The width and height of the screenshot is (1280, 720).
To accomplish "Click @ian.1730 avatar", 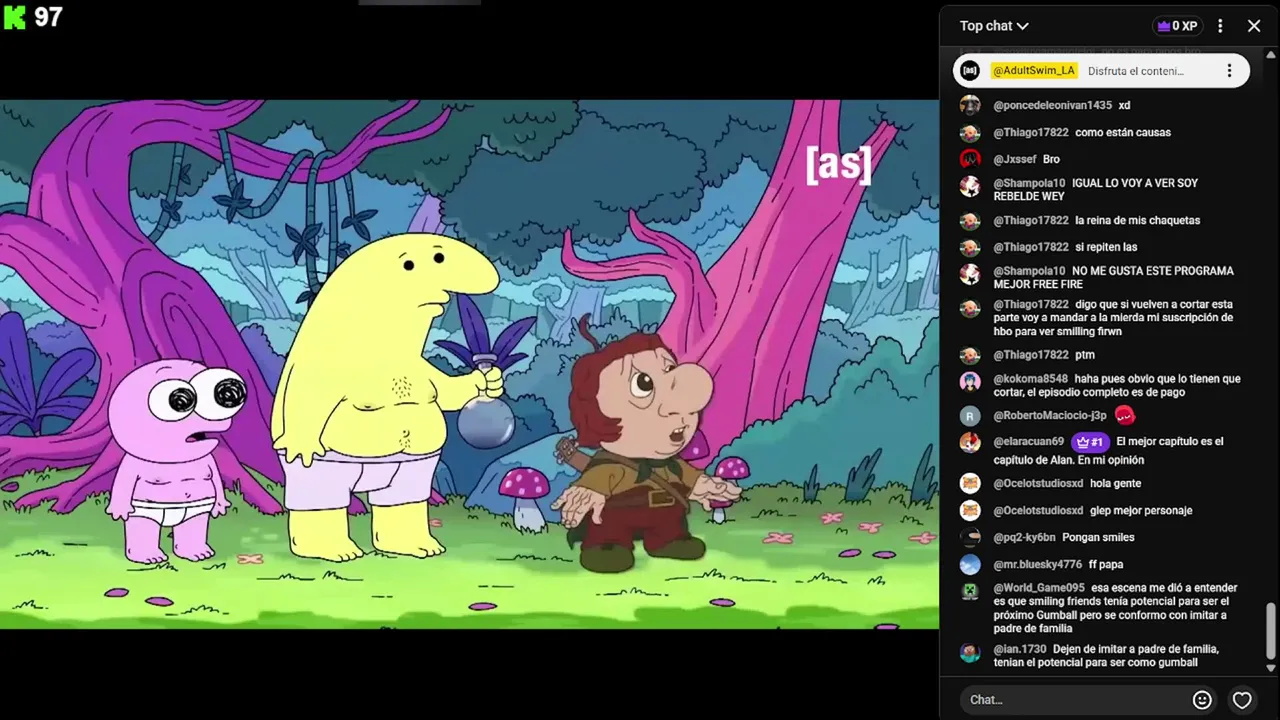I will point(970,652).
